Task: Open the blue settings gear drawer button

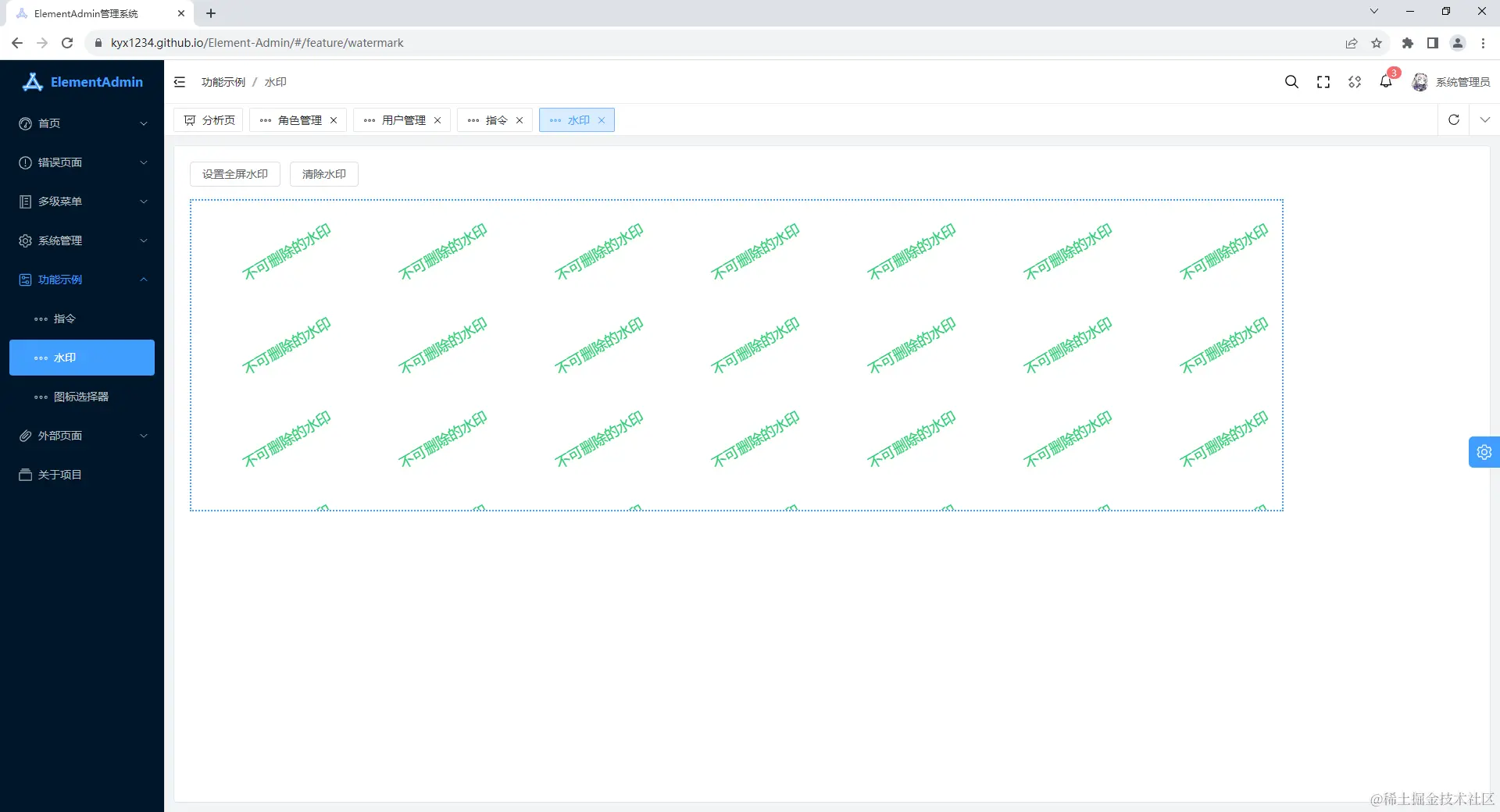Action: (1484, 452)
